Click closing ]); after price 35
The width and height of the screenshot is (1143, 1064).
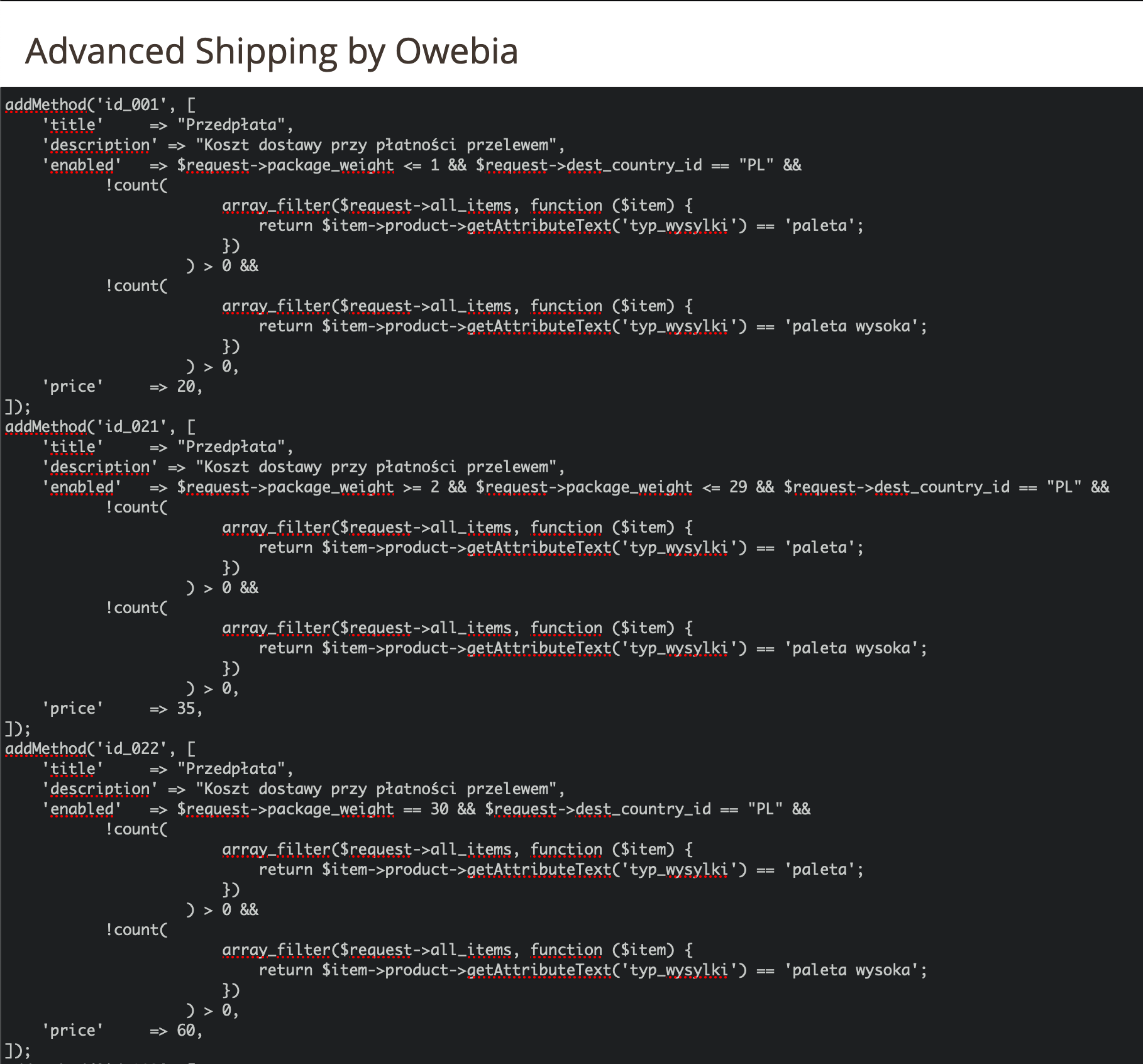coord(18,729)
